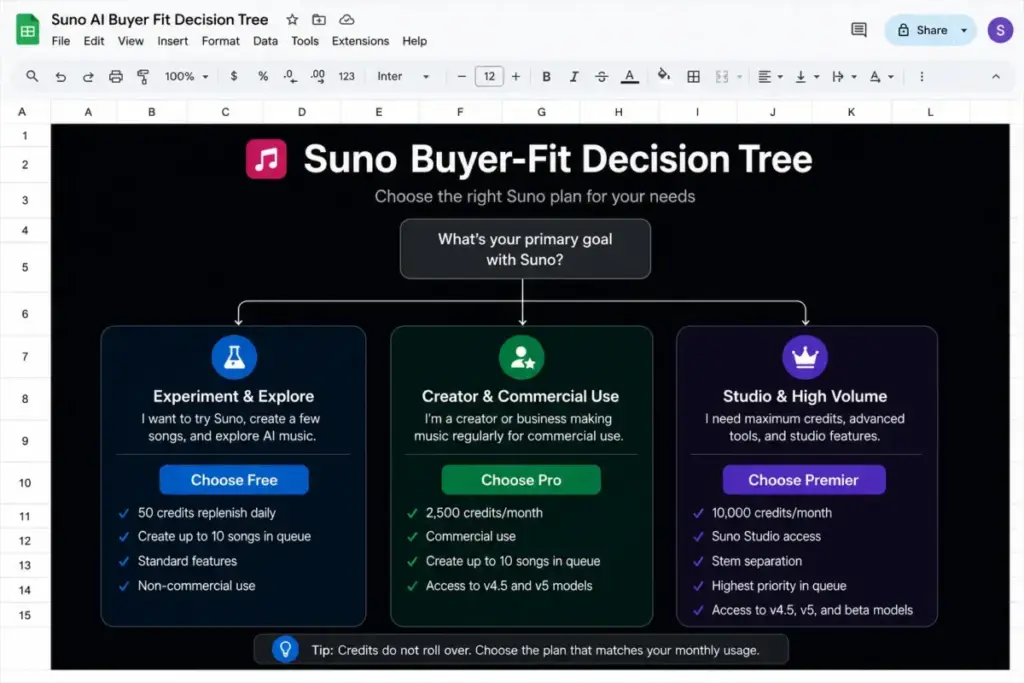Screen dimensions: 1024x683
Task: Open the 123 number format menu
Action: pyautogui.click(x=346, y=76)
